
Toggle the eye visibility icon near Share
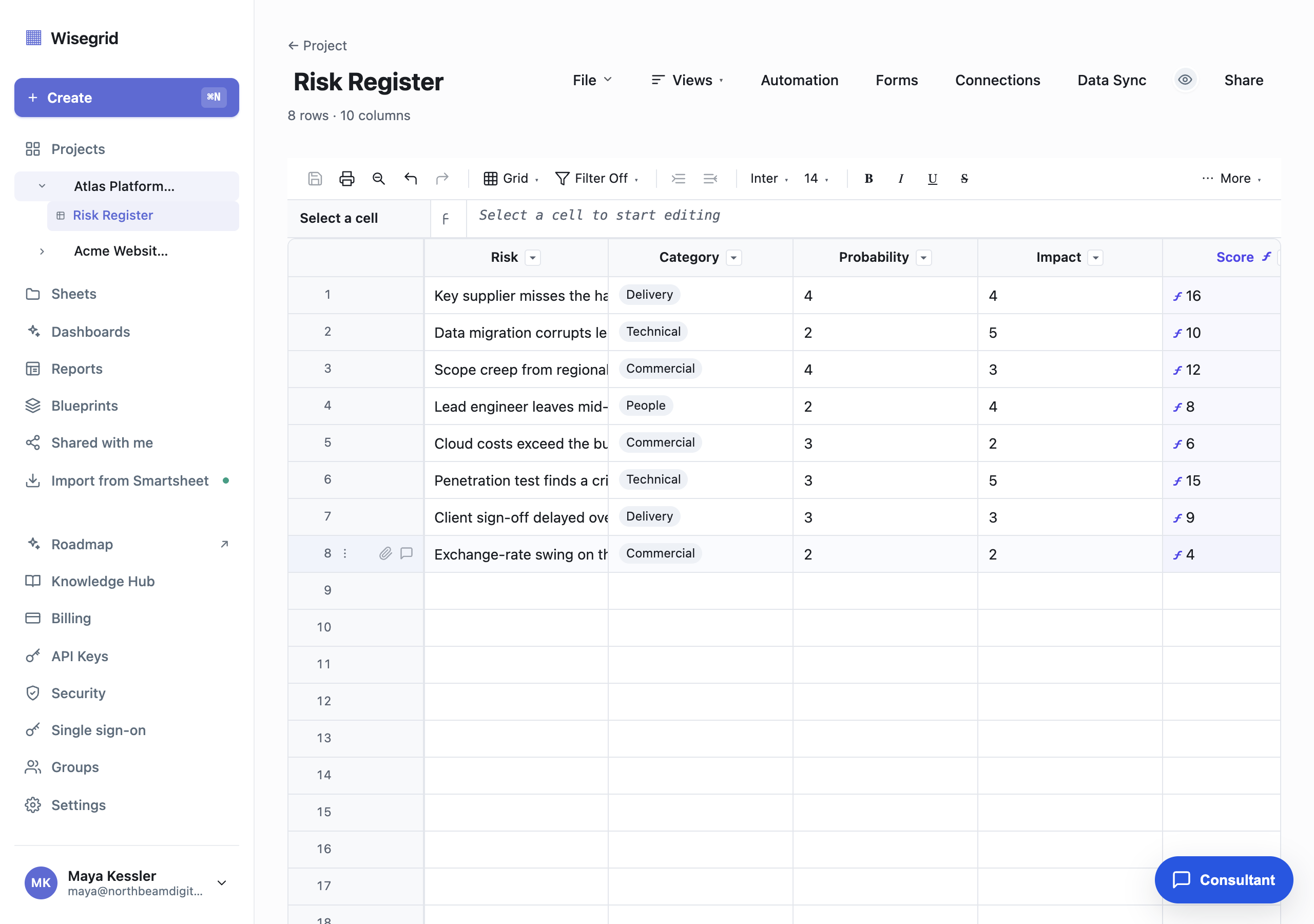(x=1185, y=80)
